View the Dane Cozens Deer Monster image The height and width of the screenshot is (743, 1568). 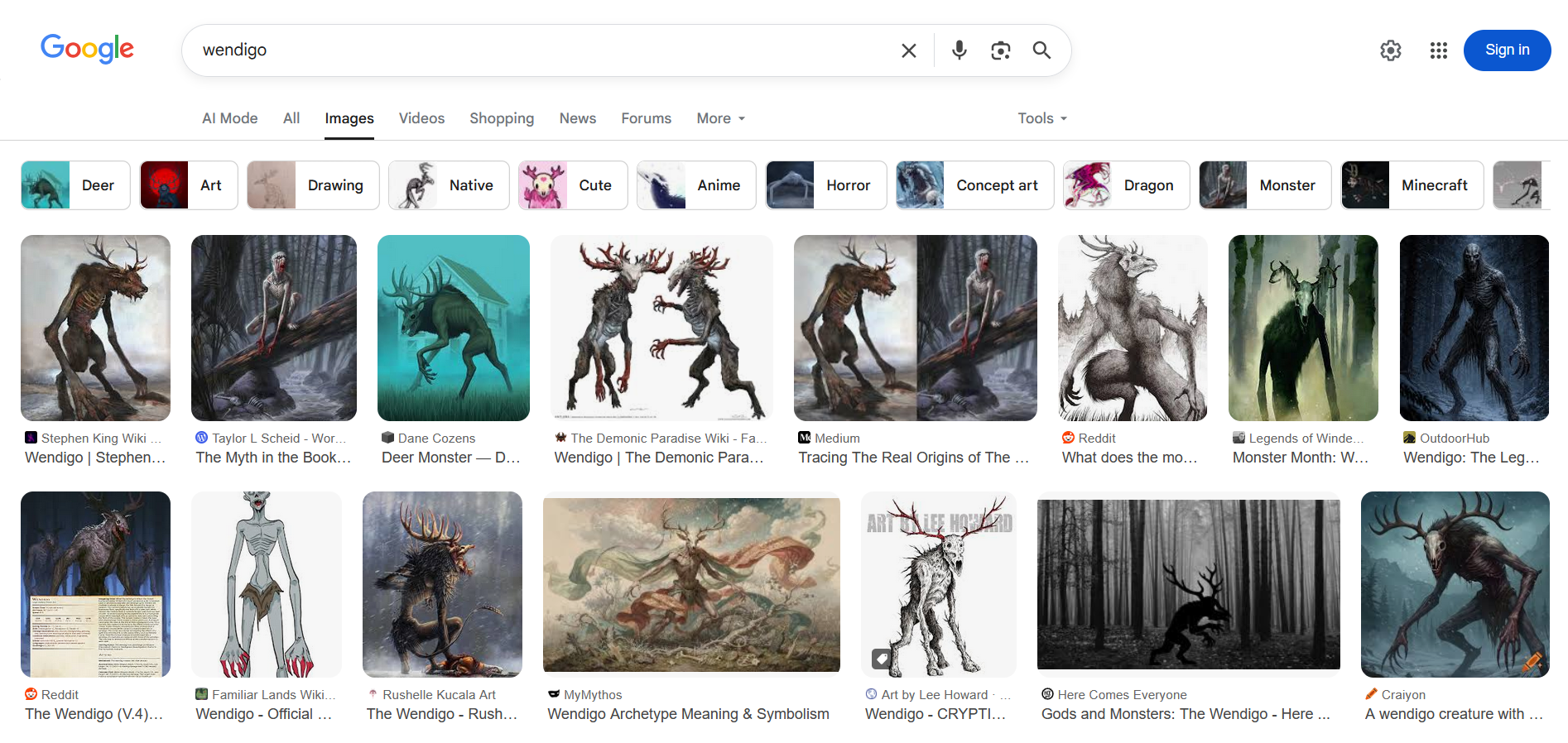[x=454, y=328]
